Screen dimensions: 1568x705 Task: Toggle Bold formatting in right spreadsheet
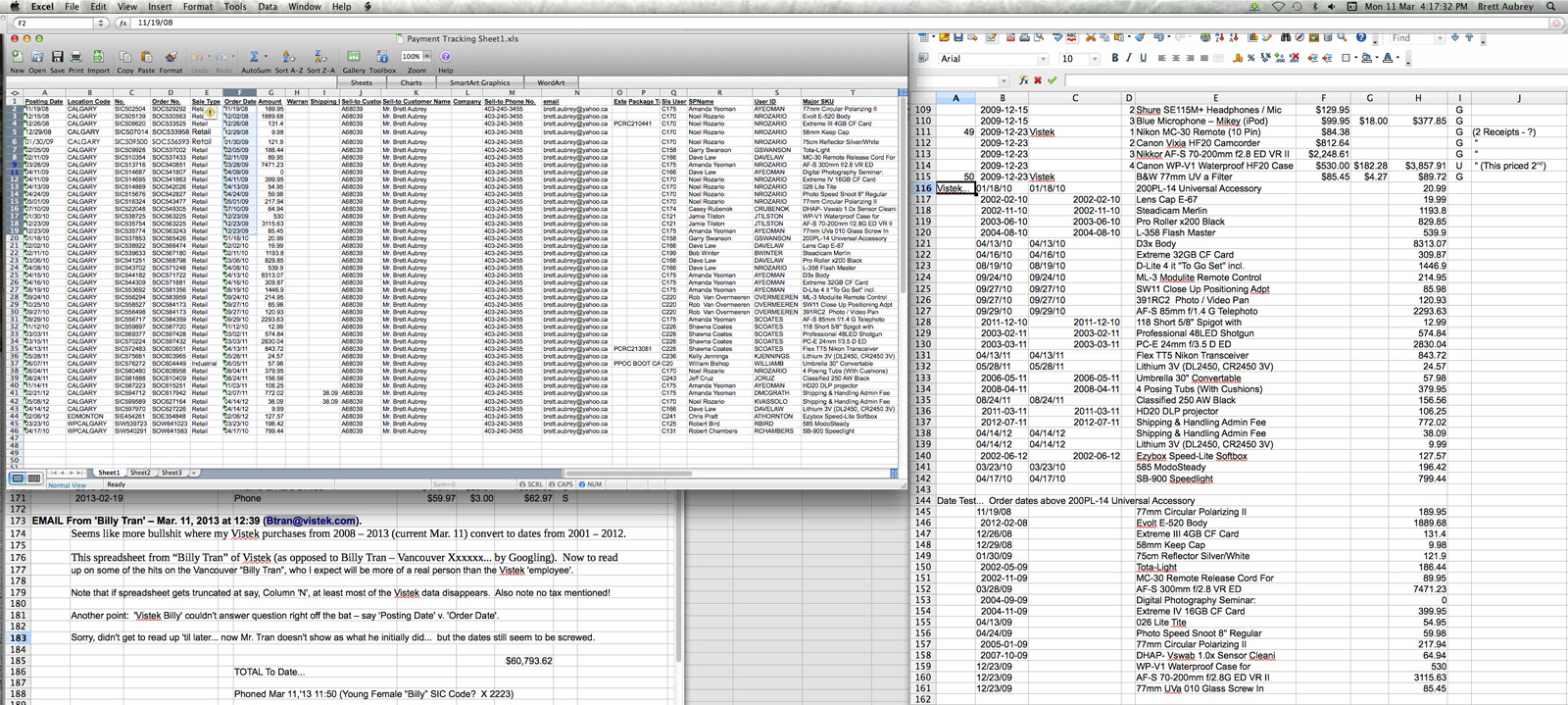[x=1114, y=59]
